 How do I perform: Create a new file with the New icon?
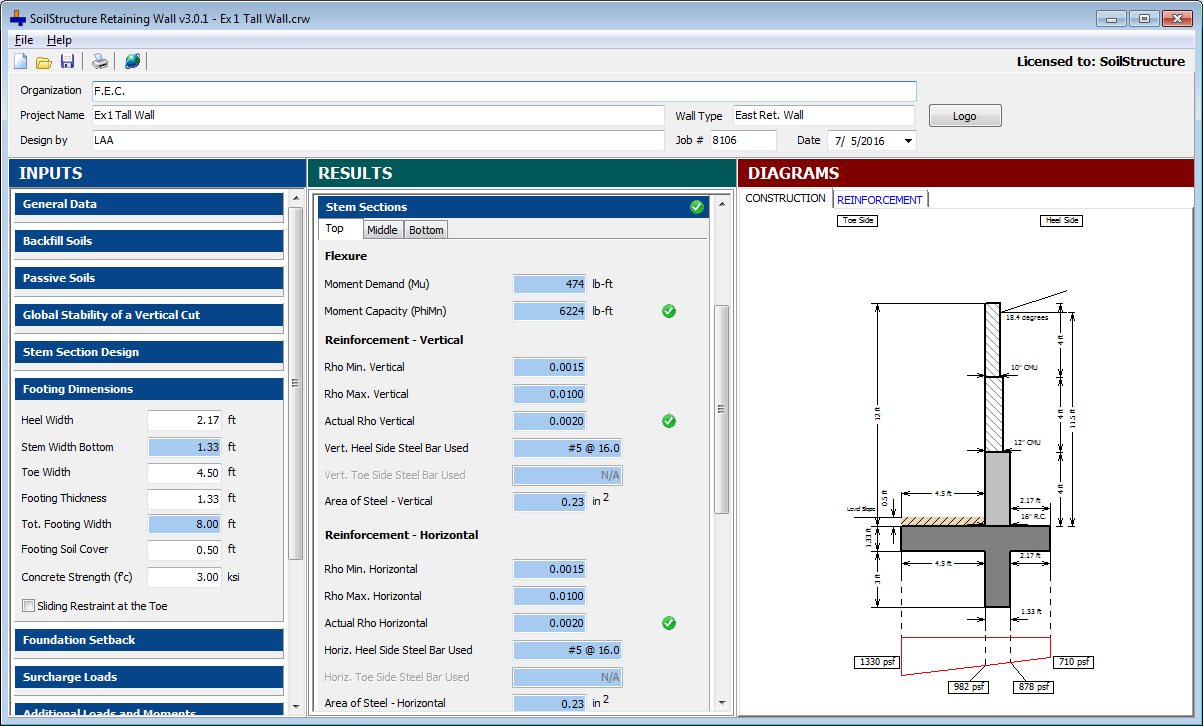[x=18, y=61]
